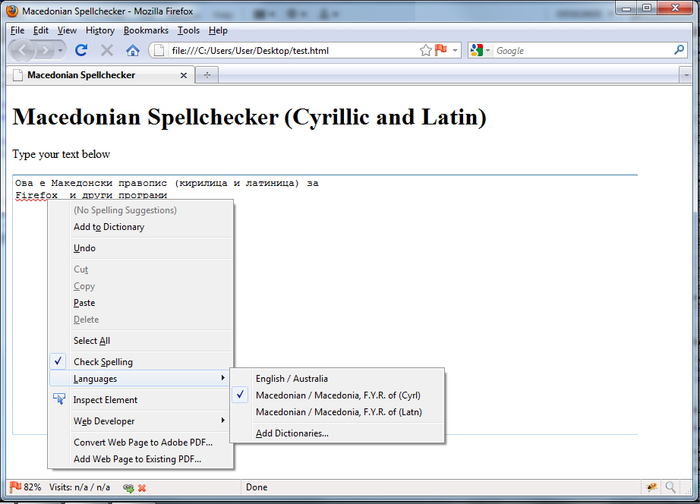Select Macedonian (Latn) dictionary
Screen dimensions: 700x504
point(338,412)
